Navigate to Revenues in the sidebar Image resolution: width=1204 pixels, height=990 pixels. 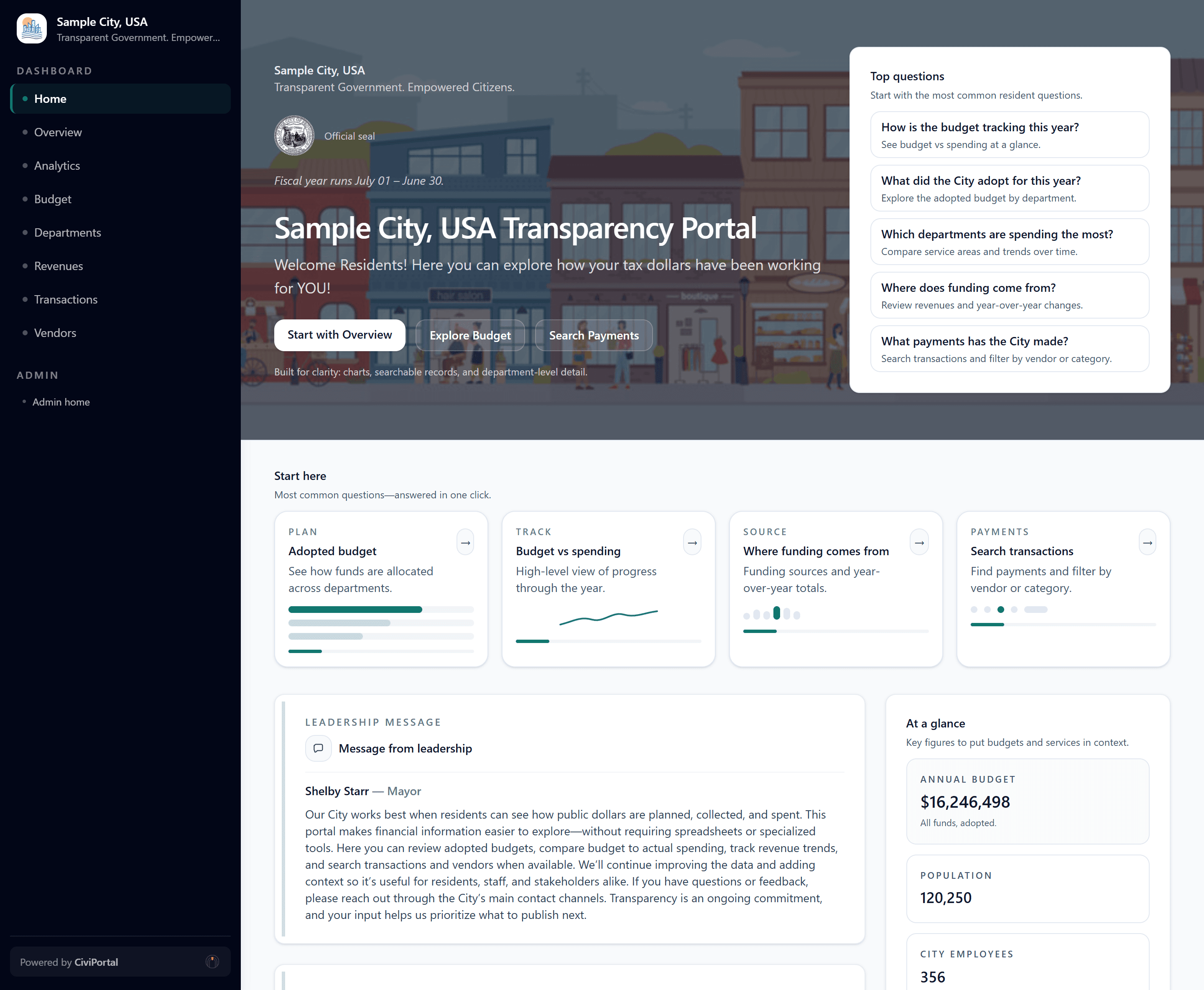point(59,266)
